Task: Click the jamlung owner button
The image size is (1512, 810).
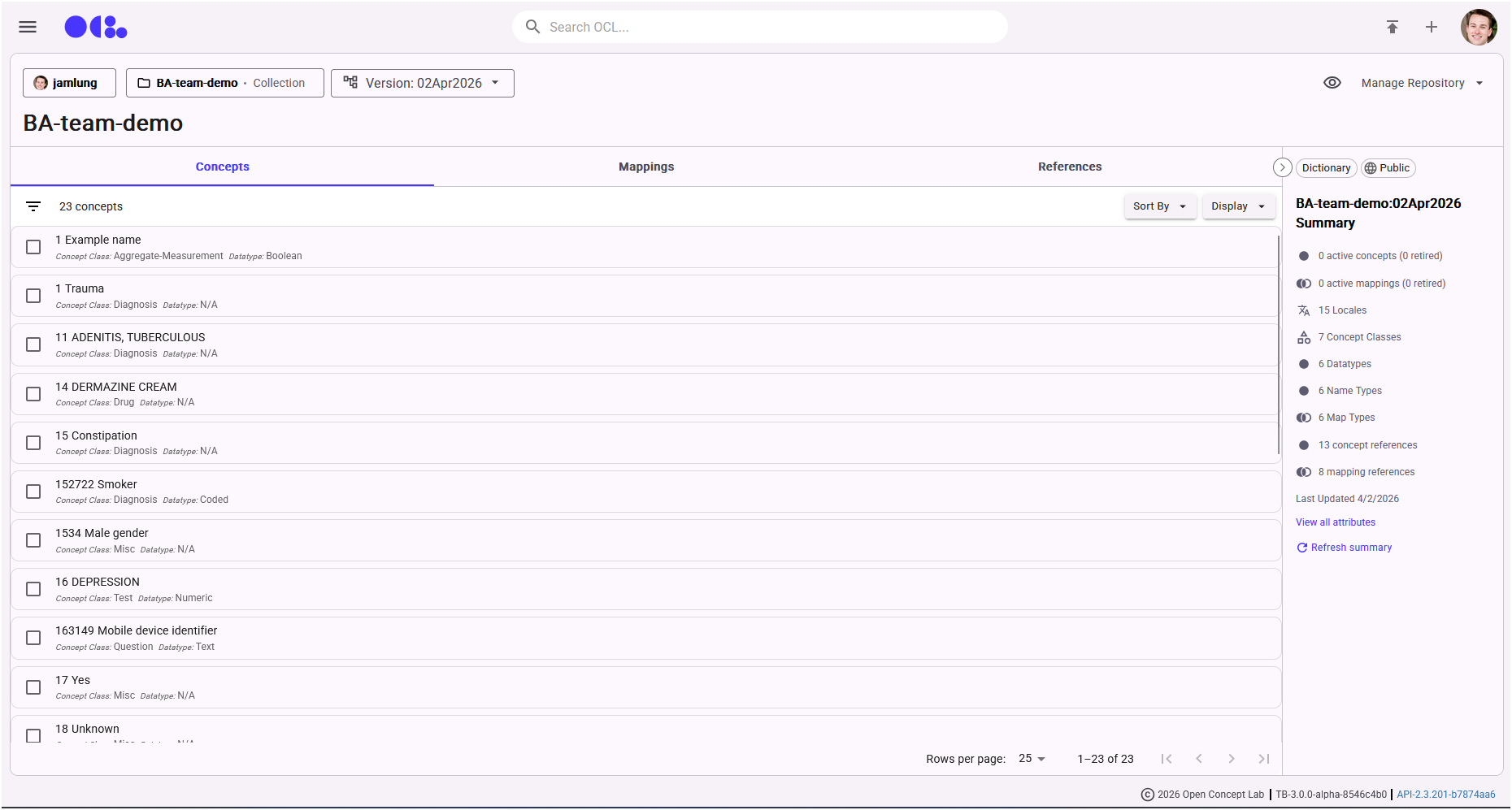Action: [x=69, y=83]
